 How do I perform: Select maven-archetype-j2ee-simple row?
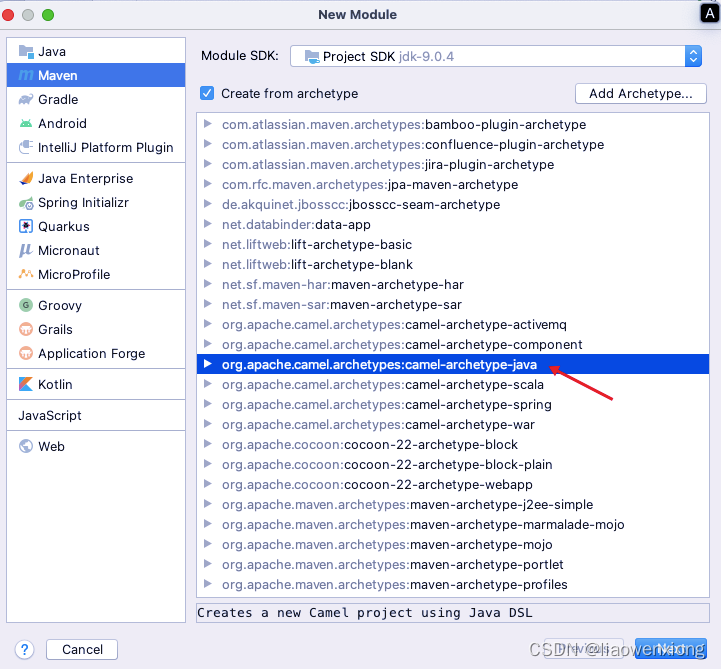point(452,504)
